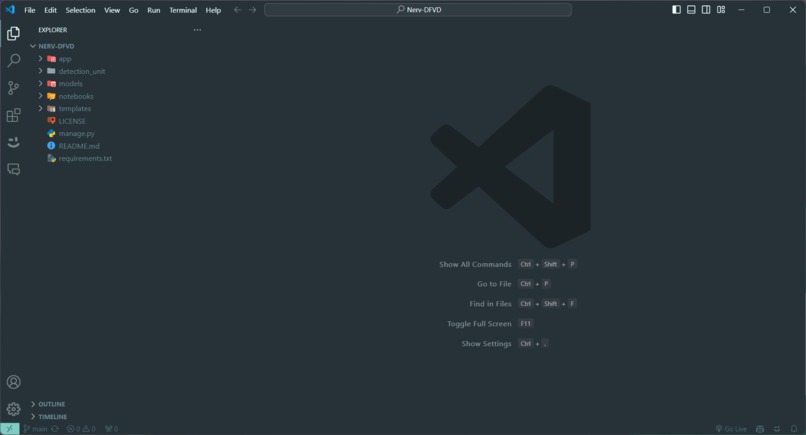Open the chat view in activity bar
Image resolution: width=806 pixels, height=435 pixels.
coord(13,169)
